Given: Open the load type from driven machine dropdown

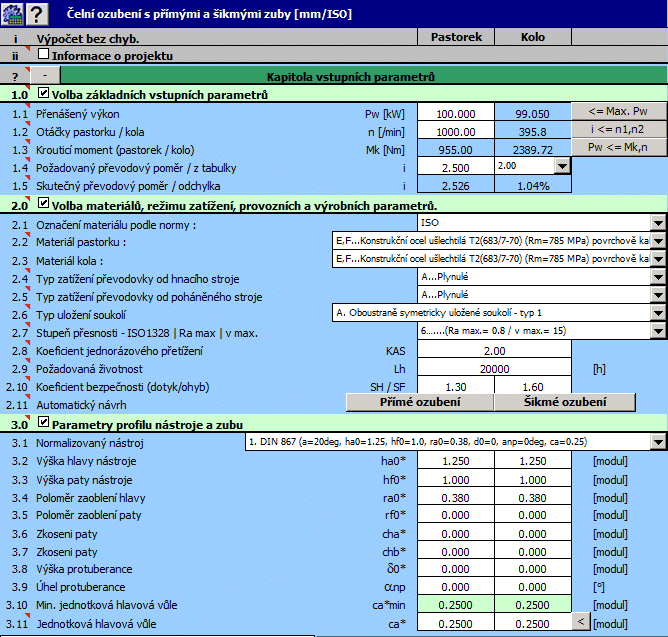Looking at the screenshot, I should (658, 295).
